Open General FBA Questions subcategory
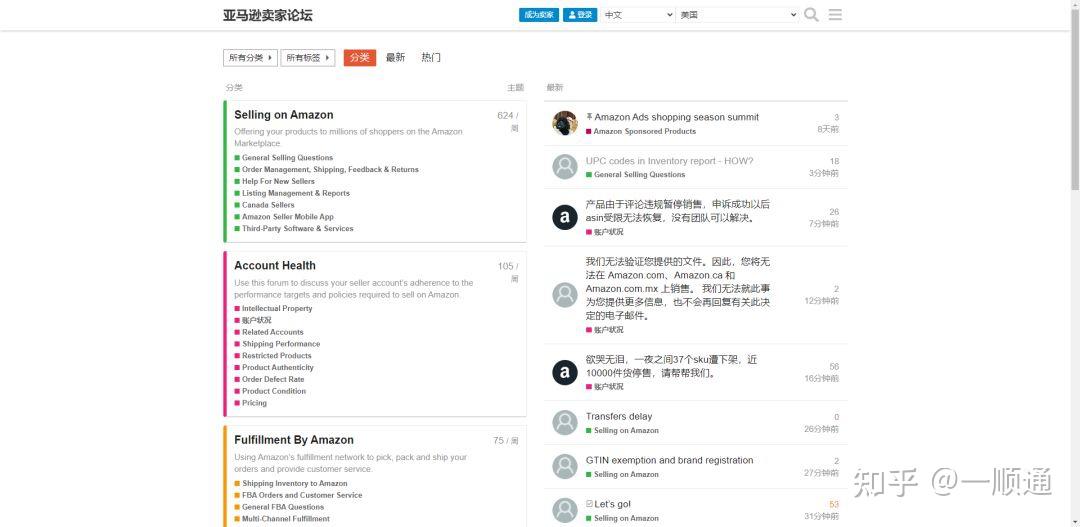This screenshot has height=527, width=1080. 282,507
